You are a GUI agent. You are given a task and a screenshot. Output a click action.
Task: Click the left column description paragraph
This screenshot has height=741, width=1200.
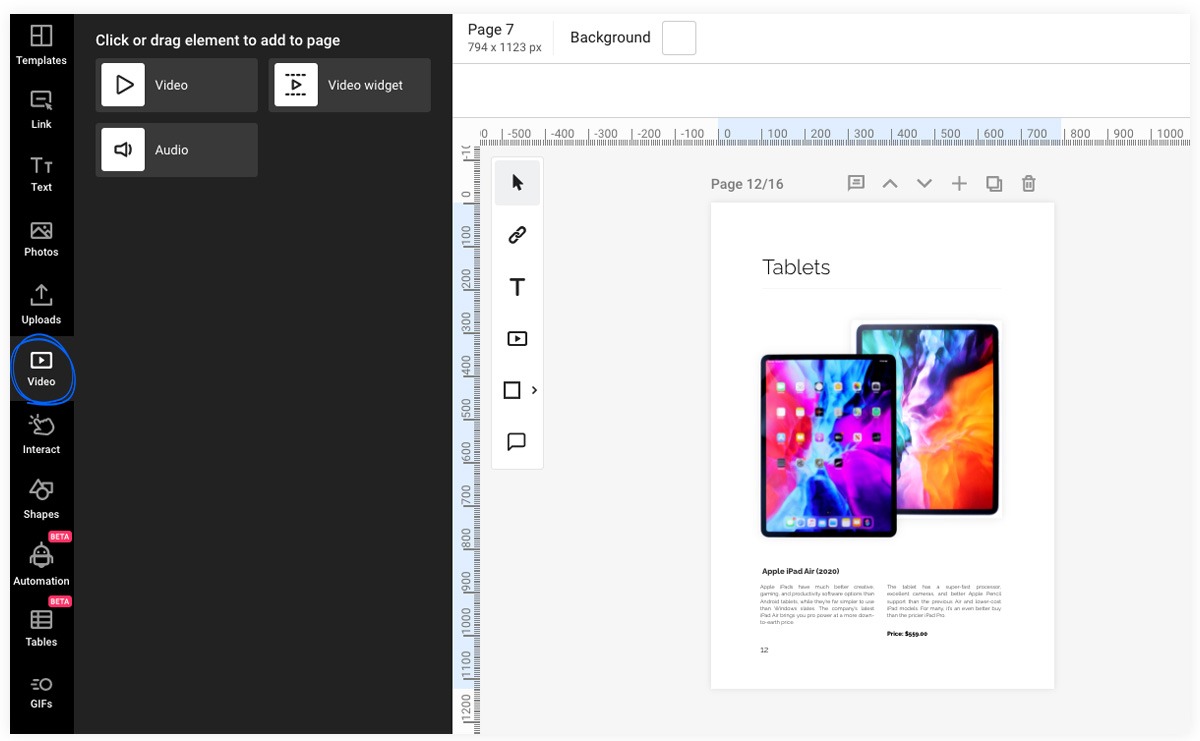click(817, 604)
